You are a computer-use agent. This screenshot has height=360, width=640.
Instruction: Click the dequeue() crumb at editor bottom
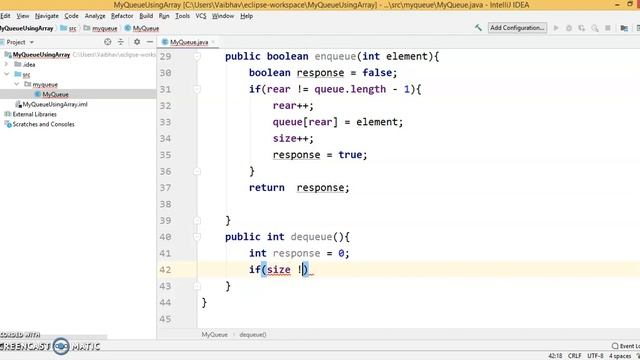[253, 334]
